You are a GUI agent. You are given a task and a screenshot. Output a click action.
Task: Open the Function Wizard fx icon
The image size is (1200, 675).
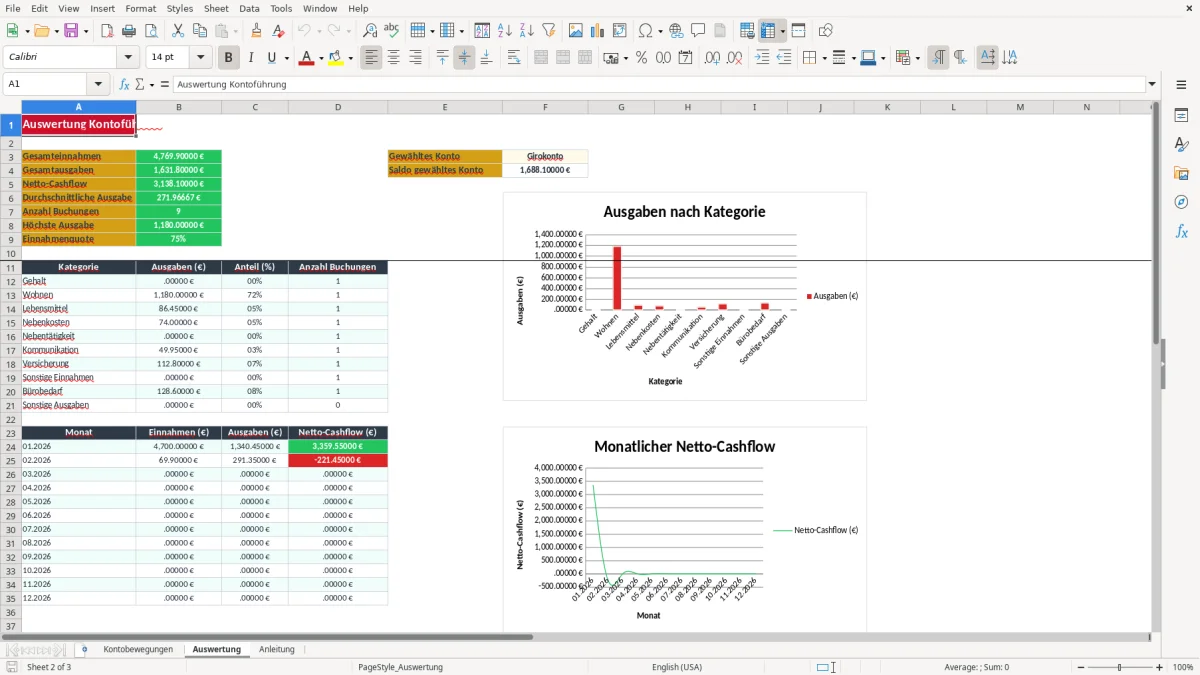[125, 84]
